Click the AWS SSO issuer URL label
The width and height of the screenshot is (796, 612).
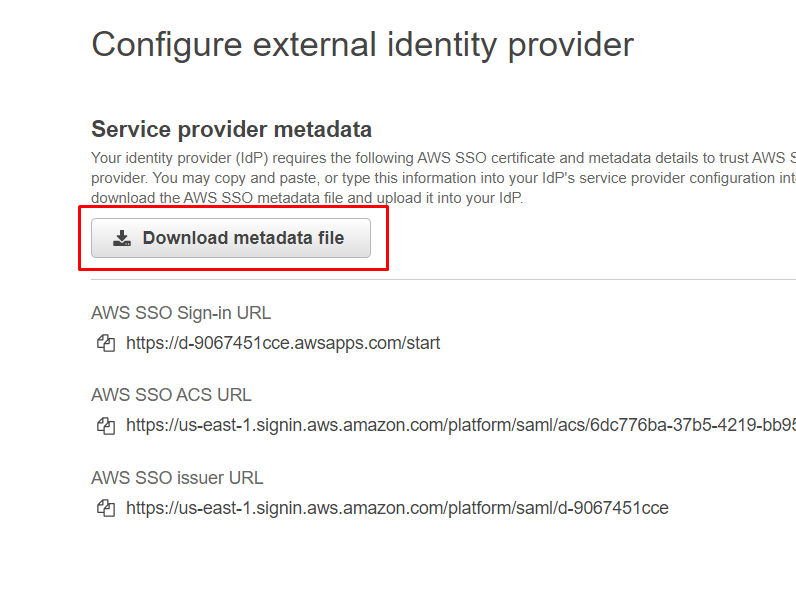(177, 478)
